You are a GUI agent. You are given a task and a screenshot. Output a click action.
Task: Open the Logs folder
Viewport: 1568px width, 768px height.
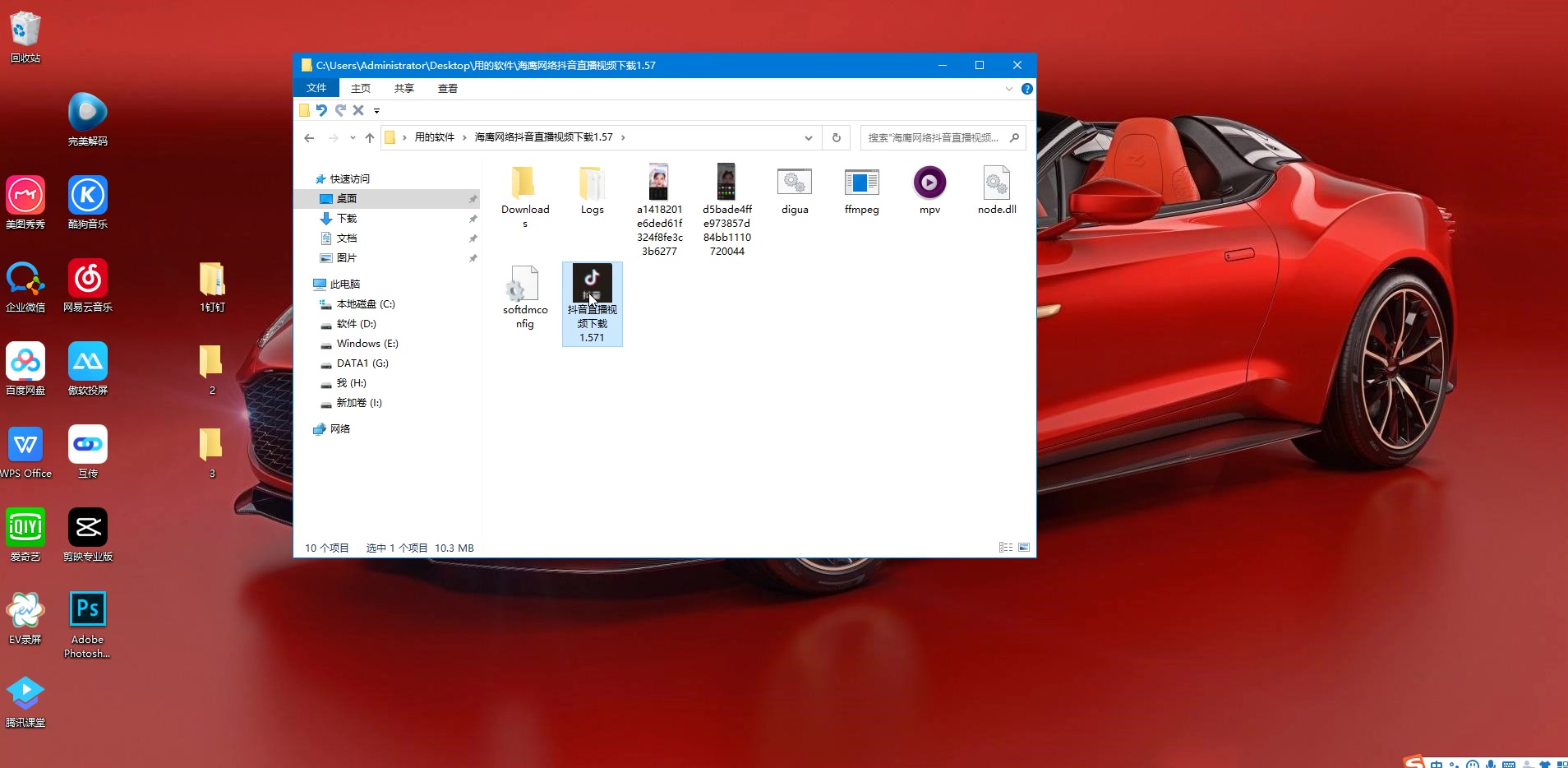coord(592,191)
